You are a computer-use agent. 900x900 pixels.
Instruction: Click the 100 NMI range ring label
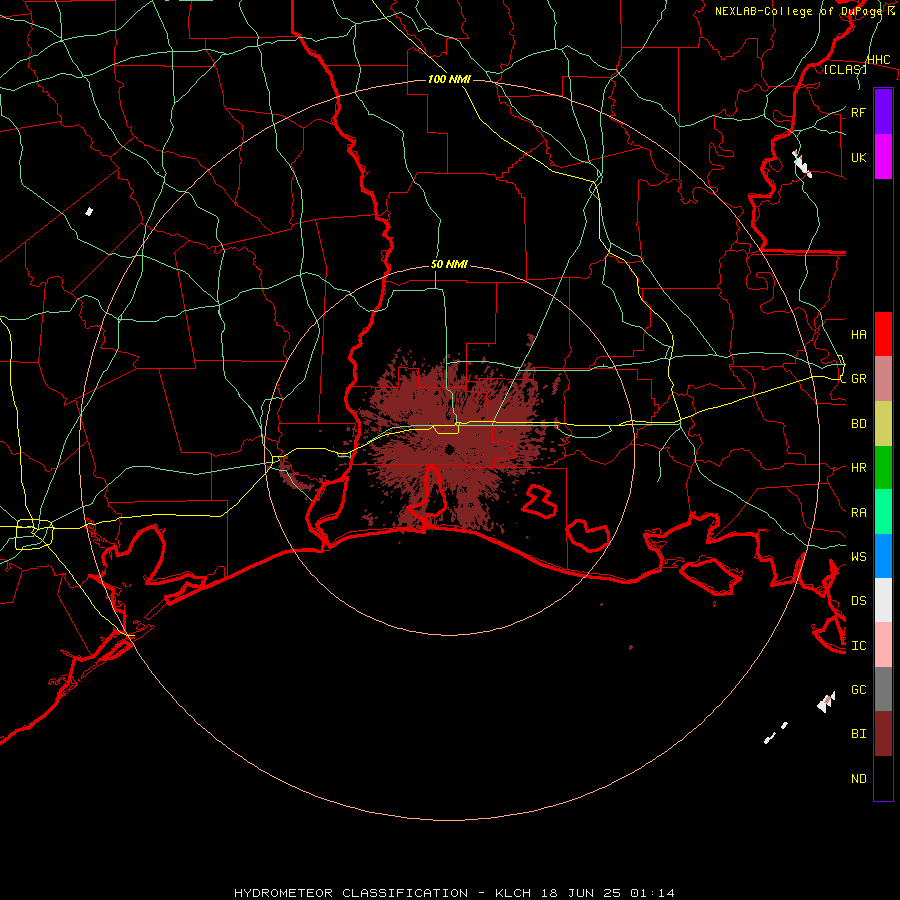tap(449, 79)
